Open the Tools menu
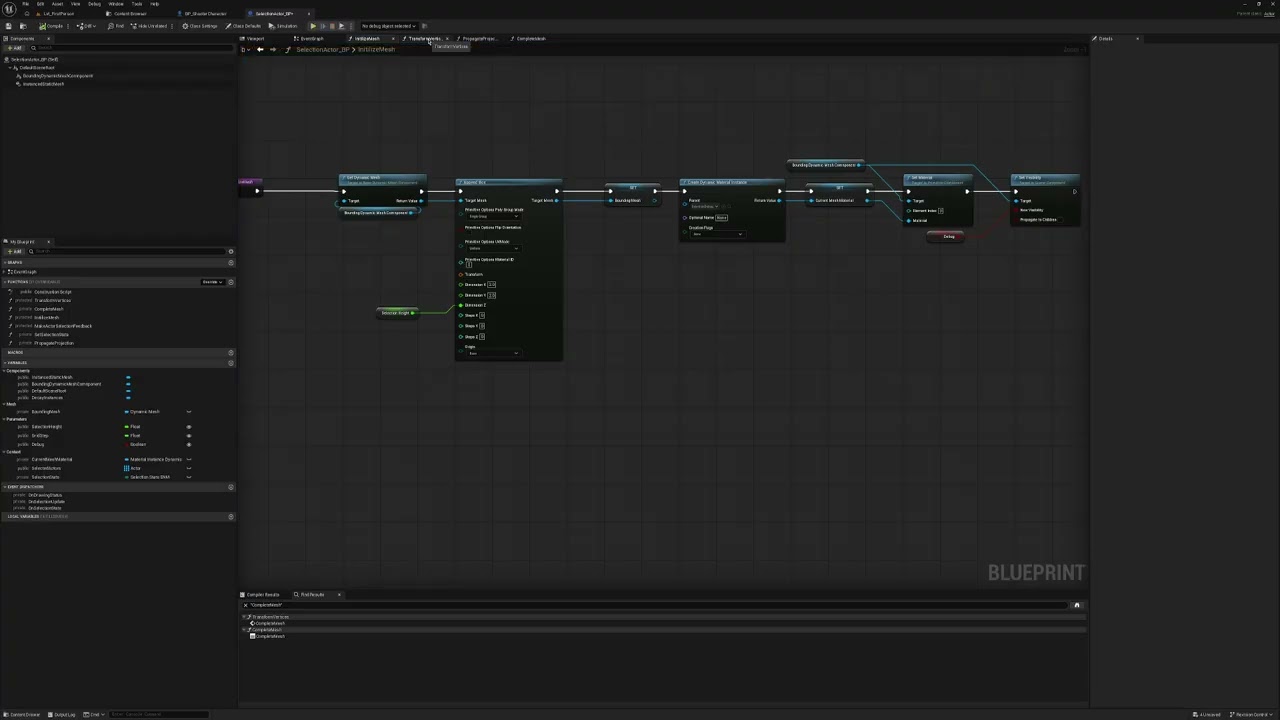Image resolution: width=1280 pixels, height=720 pixels. click(137, 4)
